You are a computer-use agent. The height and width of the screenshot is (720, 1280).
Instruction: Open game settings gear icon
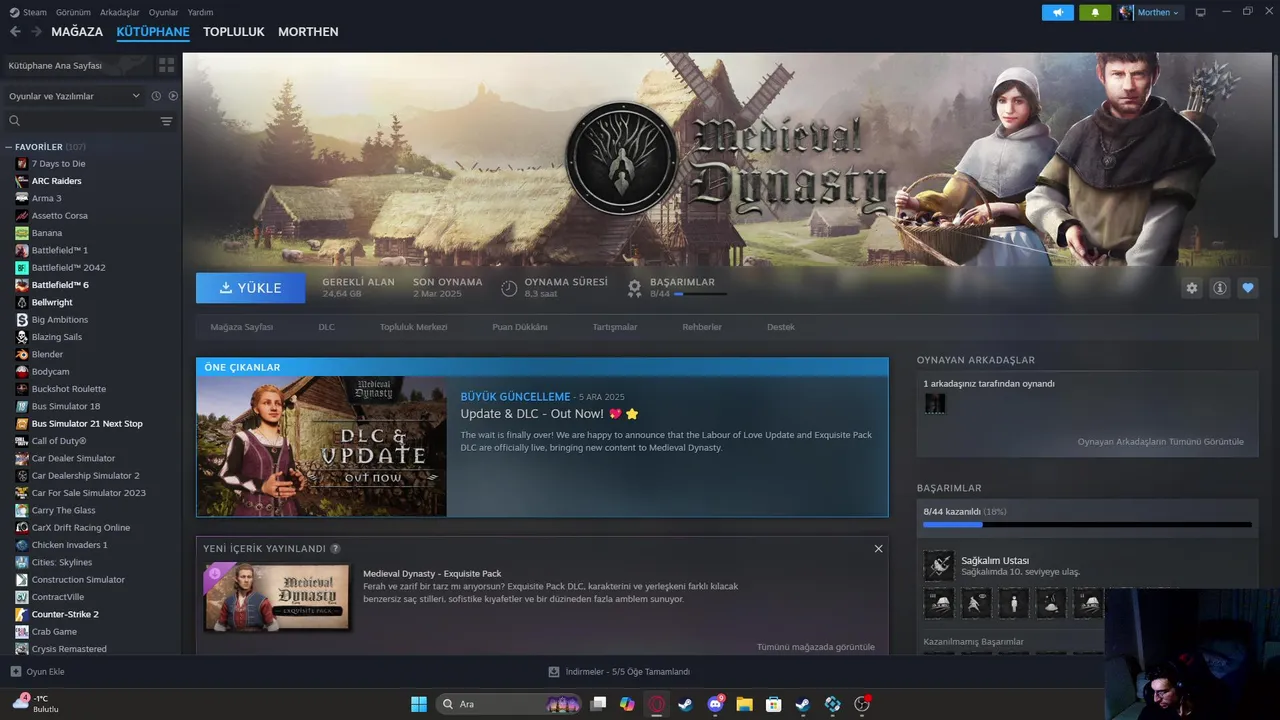pos(1191,288)
